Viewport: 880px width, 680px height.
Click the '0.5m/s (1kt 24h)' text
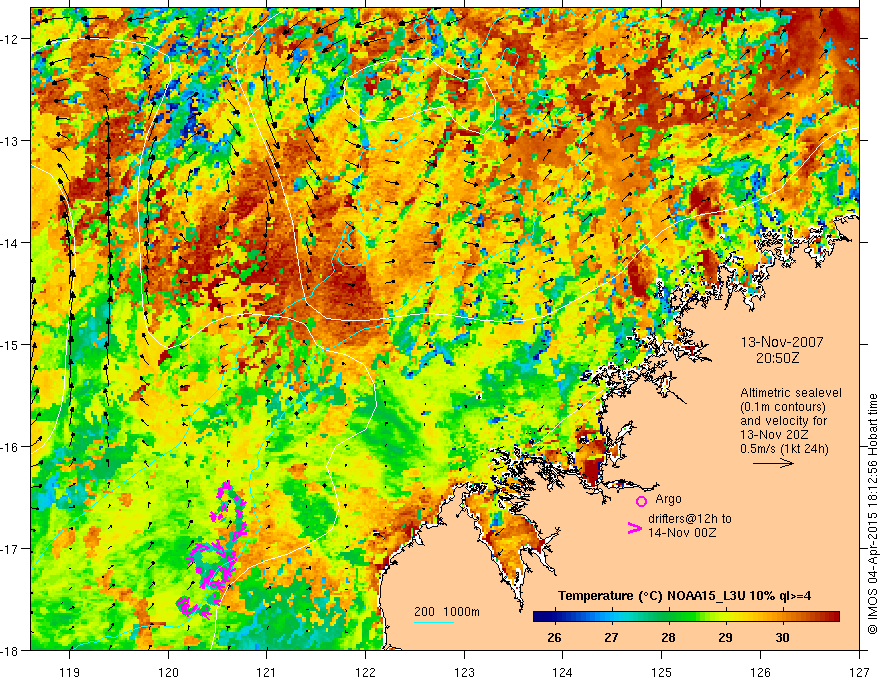[x=784, y=449]
